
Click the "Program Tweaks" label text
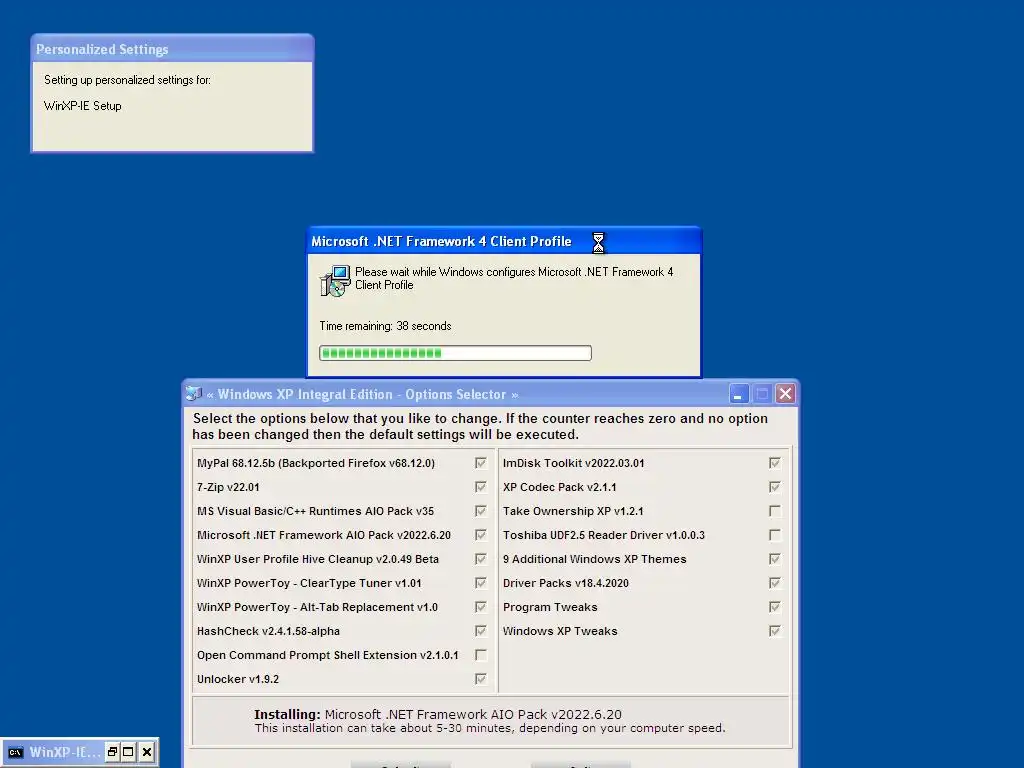pyautogui.click(x=550, y=607)
